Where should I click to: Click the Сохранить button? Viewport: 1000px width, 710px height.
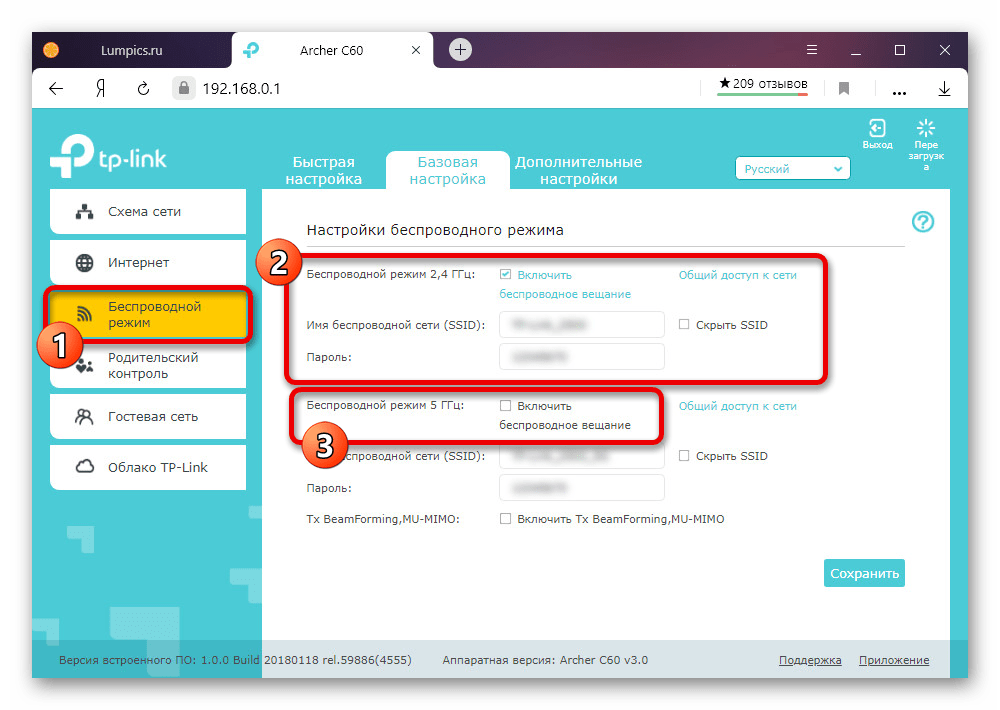coord(864,573)
